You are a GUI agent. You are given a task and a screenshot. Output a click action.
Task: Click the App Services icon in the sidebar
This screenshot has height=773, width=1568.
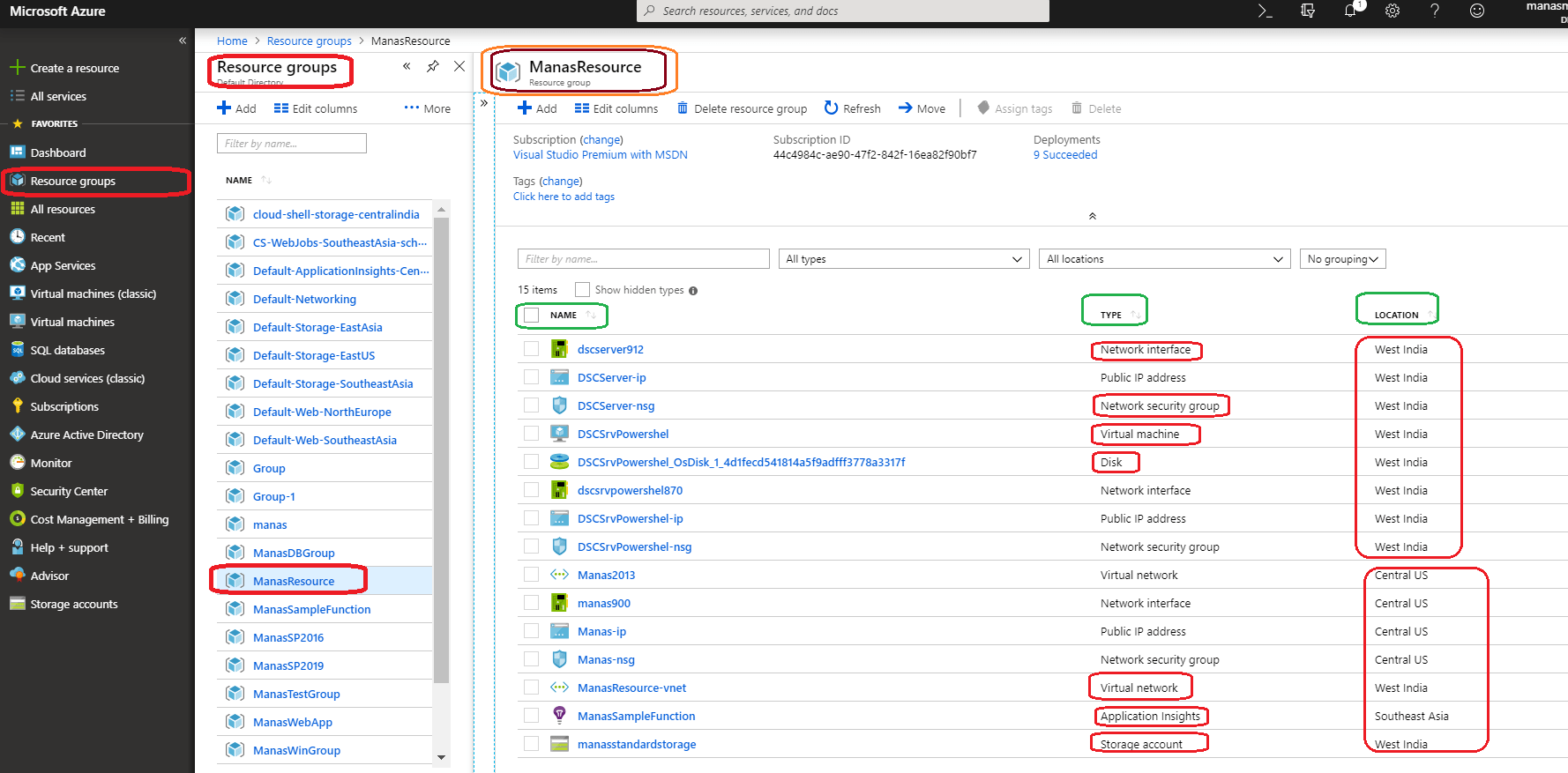(x=17, y=264)
